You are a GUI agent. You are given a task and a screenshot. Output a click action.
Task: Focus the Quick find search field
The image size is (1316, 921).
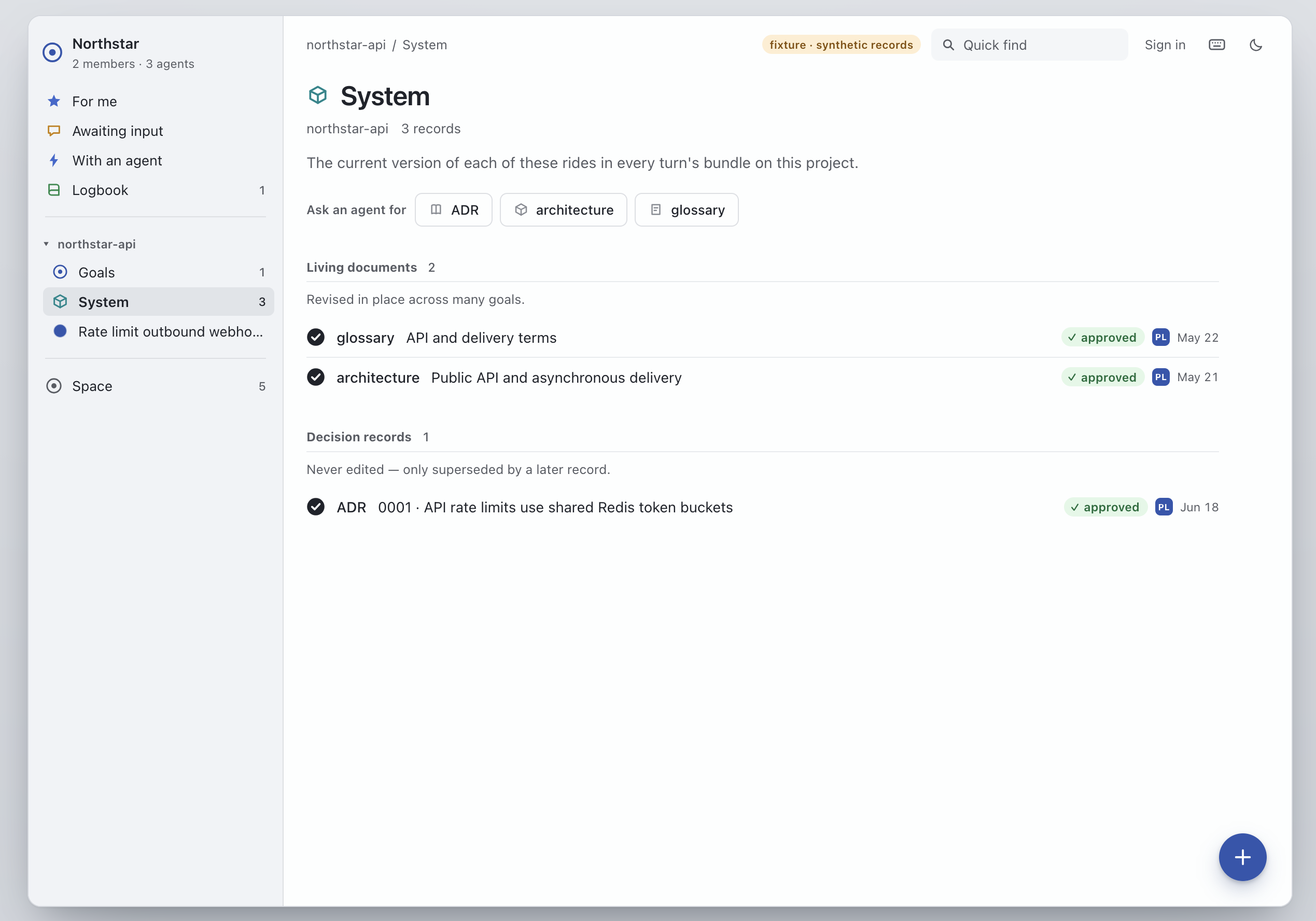(1029, 45)
